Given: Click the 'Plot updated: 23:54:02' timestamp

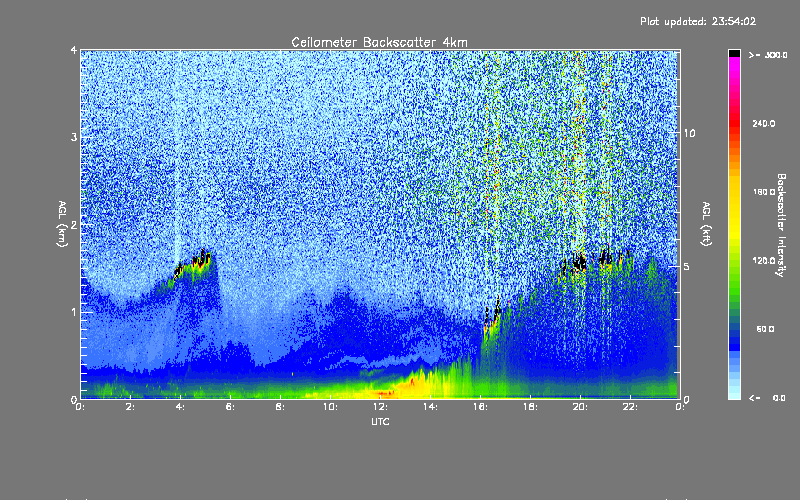Looking at the screenshot, I should click(x=698, y=21).
